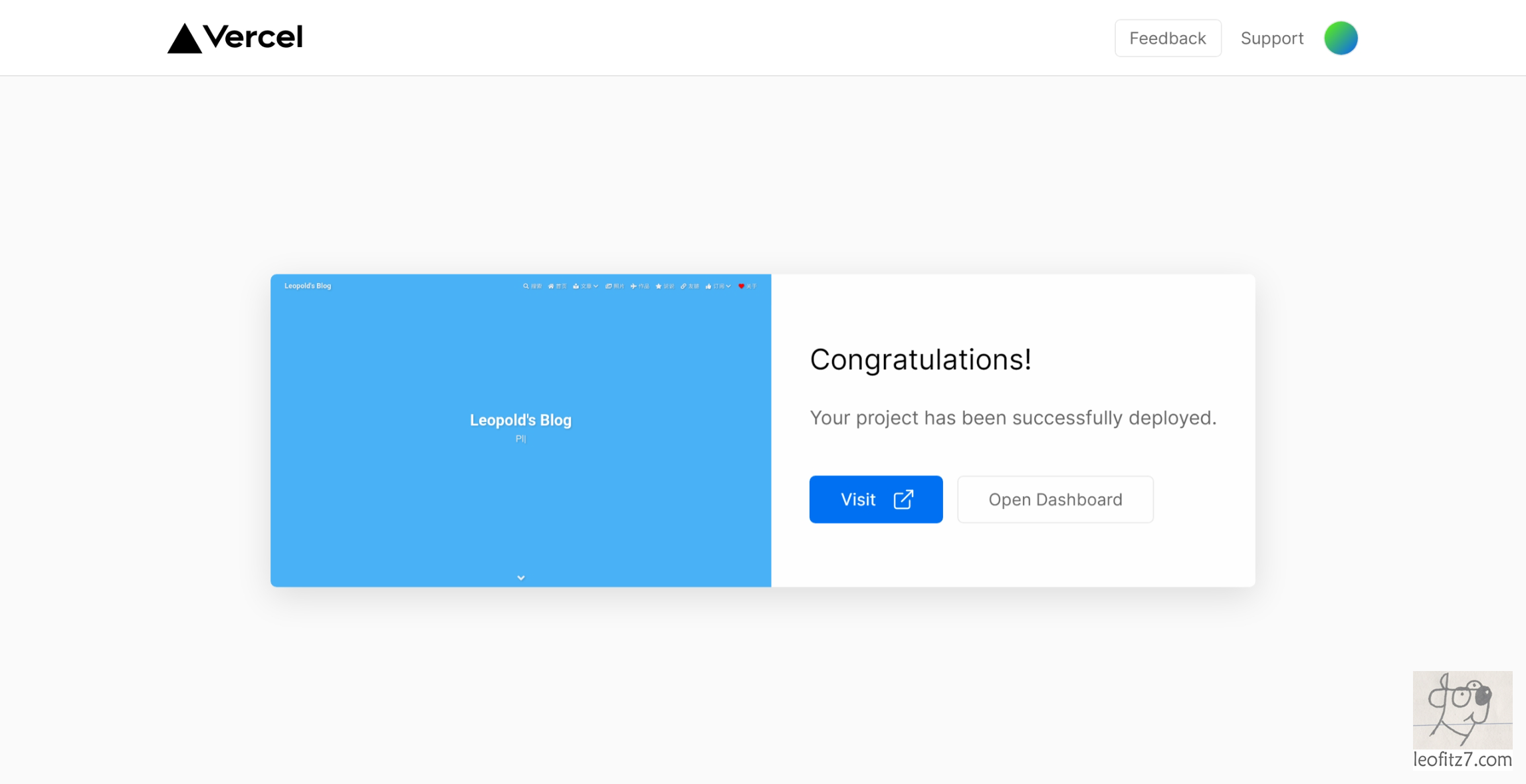Click the scroll-down chevron at preview bottom
This screenshot has width=1526, height=784.
click(x=521, y=577)
